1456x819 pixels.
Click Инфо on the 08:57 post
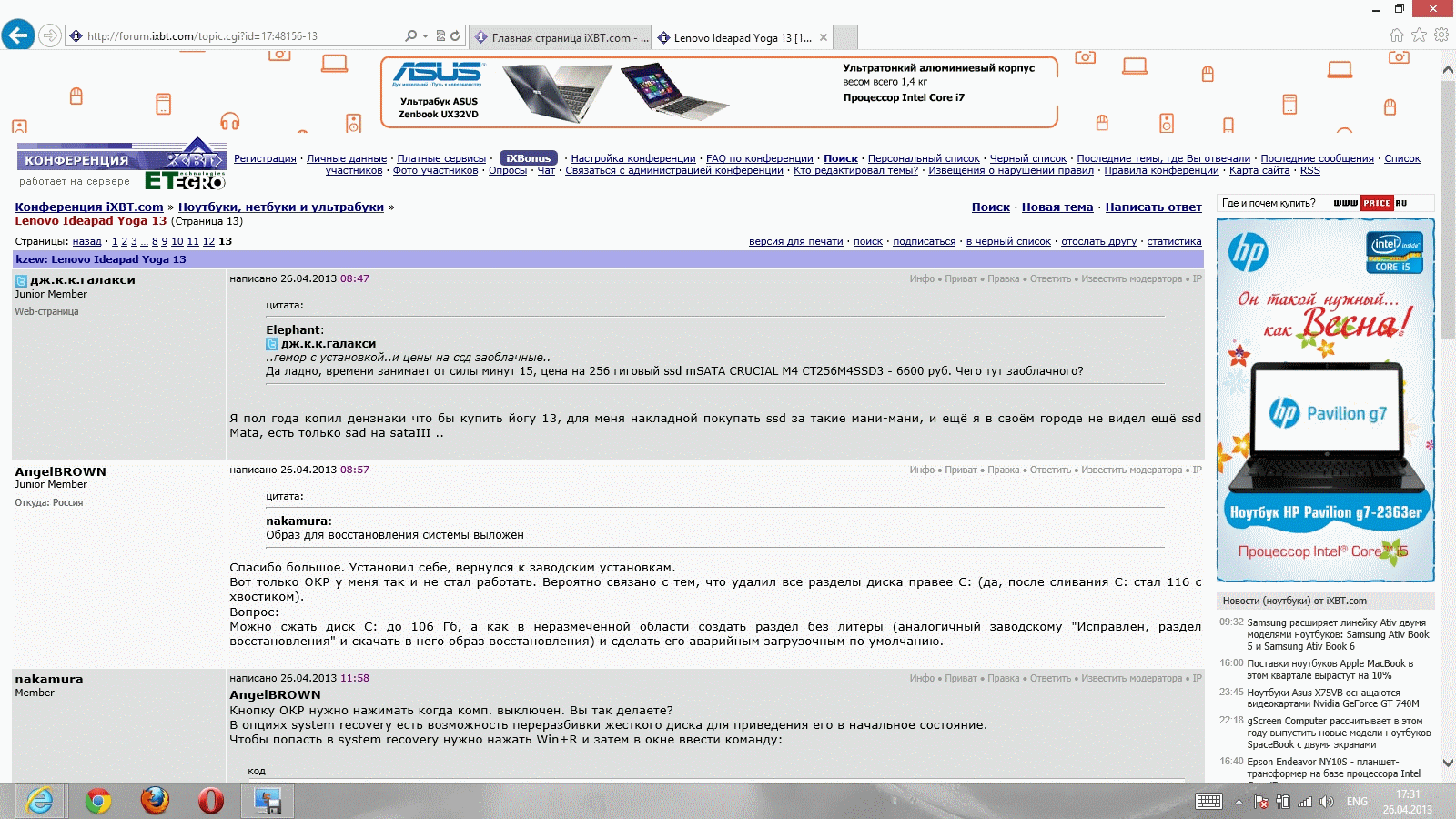click(922, 470)
